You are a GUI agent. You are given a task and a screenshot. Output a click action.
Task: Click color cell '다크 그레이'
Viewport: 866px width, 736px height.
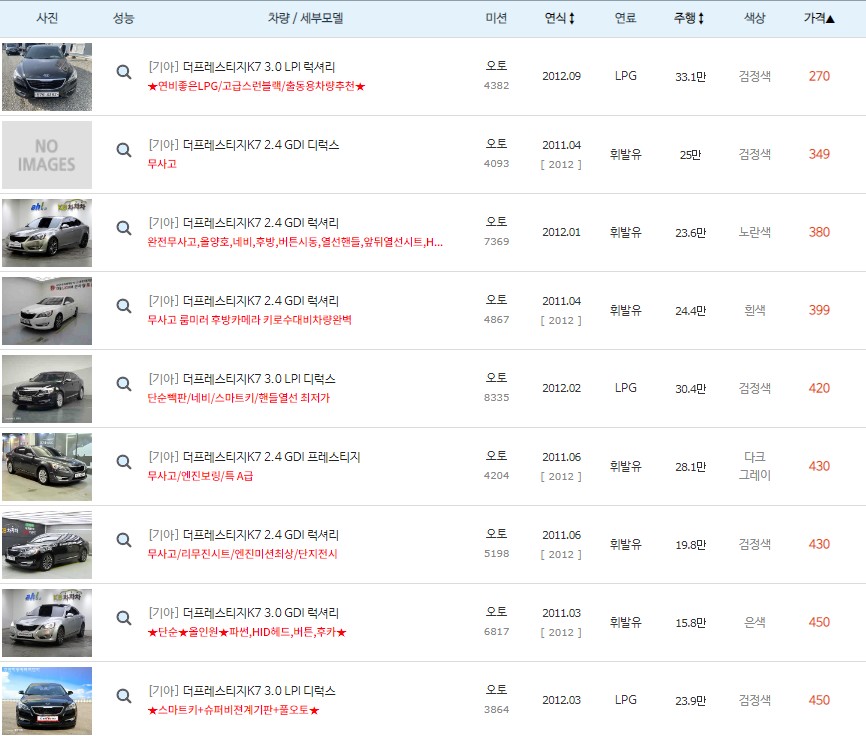tap(754, 466)
